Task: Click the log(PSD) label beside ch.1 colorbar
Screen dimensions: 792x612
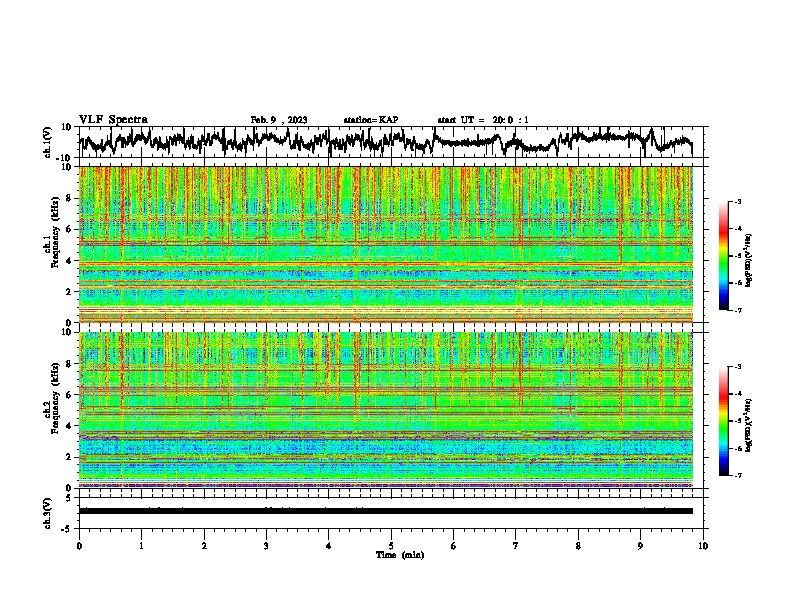Action: click(749, 260)
